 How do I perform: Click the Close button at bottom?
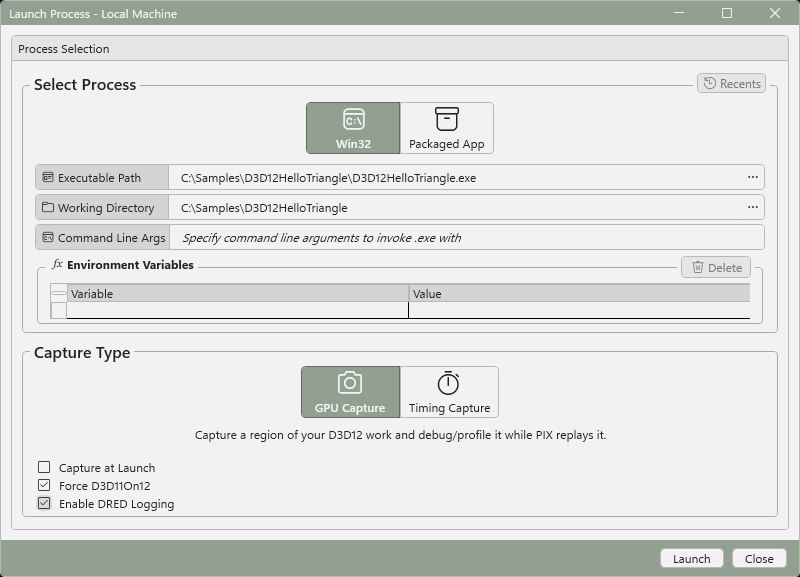759,559
